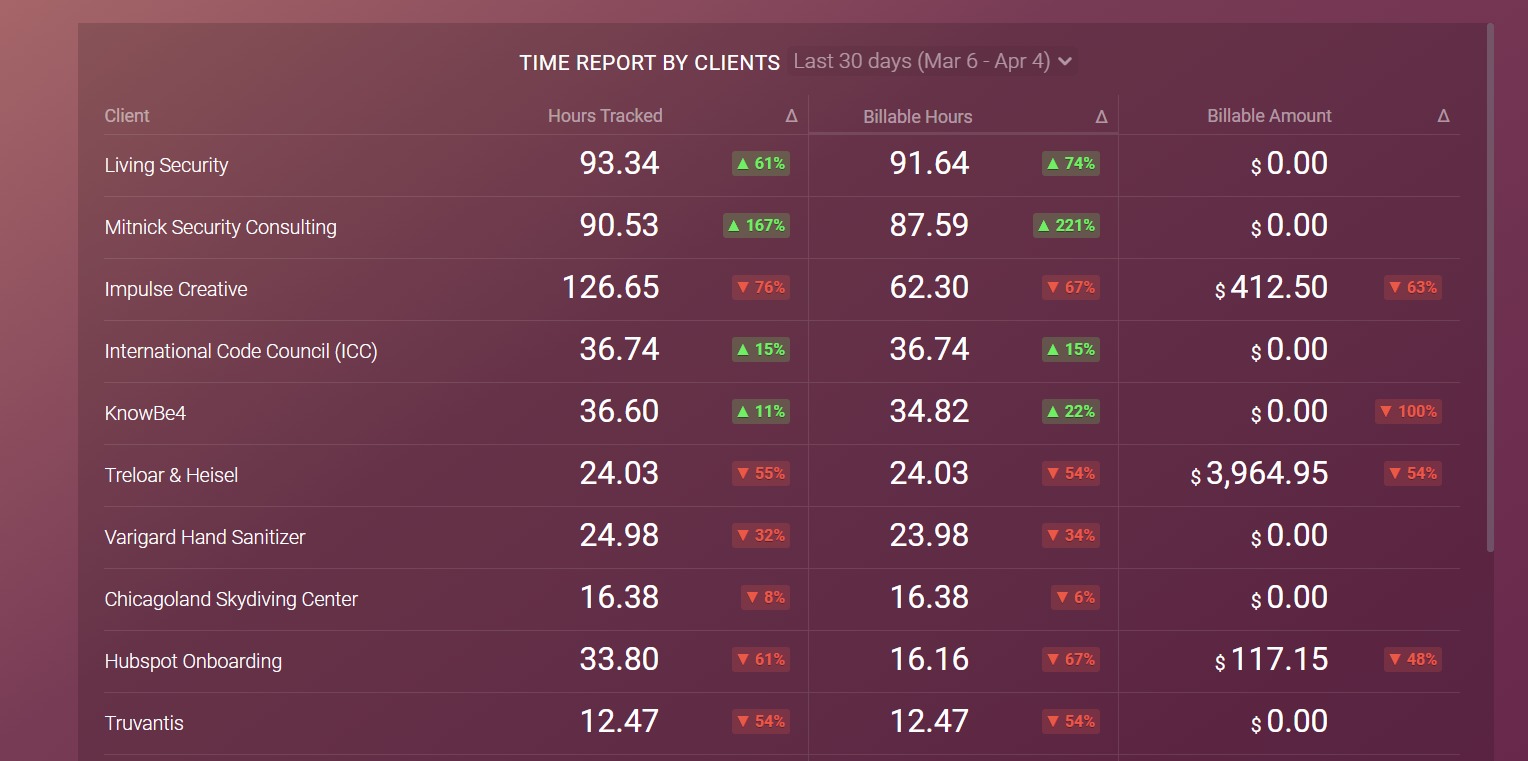
Task: Click red 76% hours badge for Impulse Creative
Action: click(761, 288)
